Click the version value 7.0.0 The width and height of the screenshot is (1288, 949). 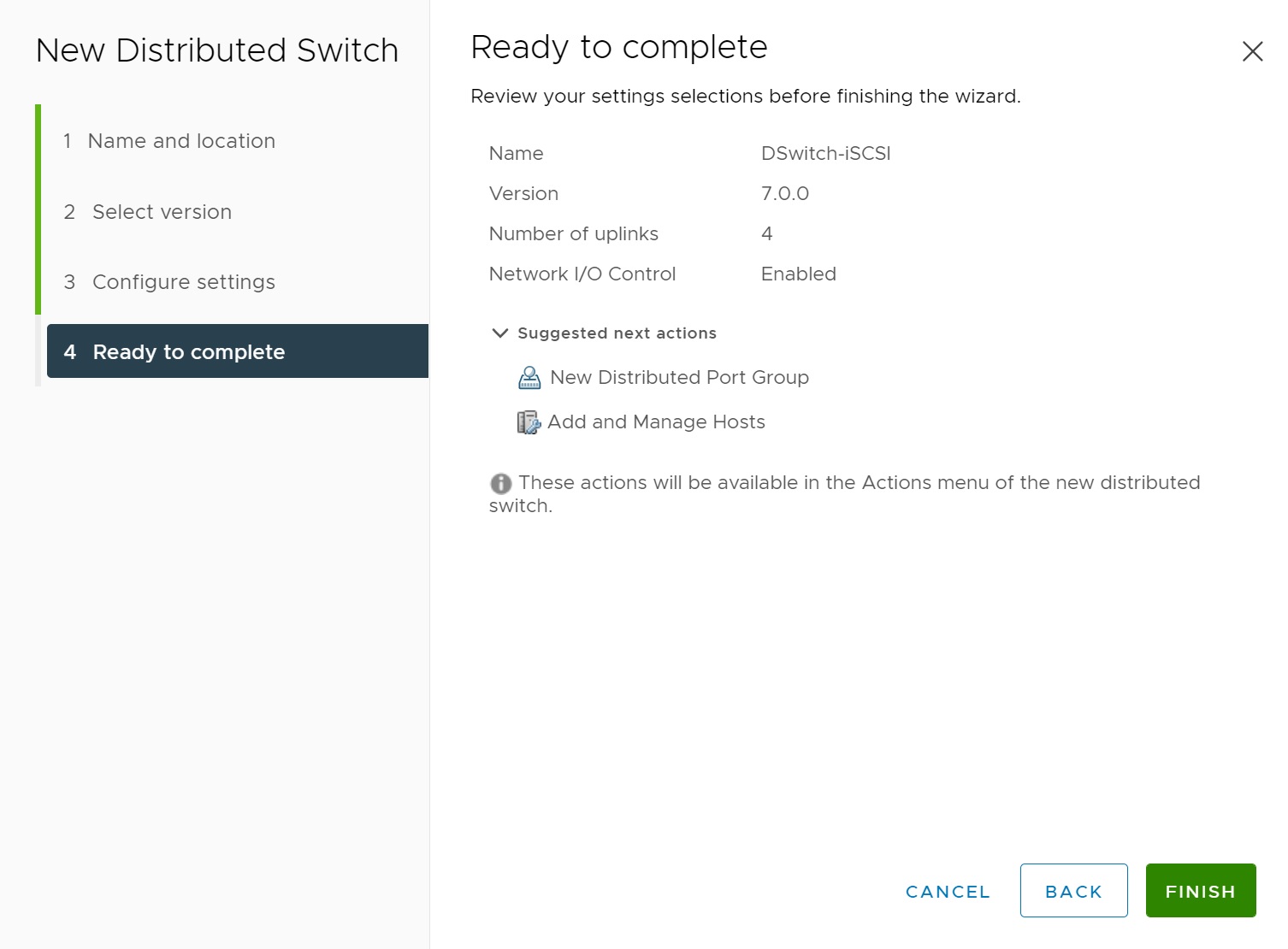point(784,194)
